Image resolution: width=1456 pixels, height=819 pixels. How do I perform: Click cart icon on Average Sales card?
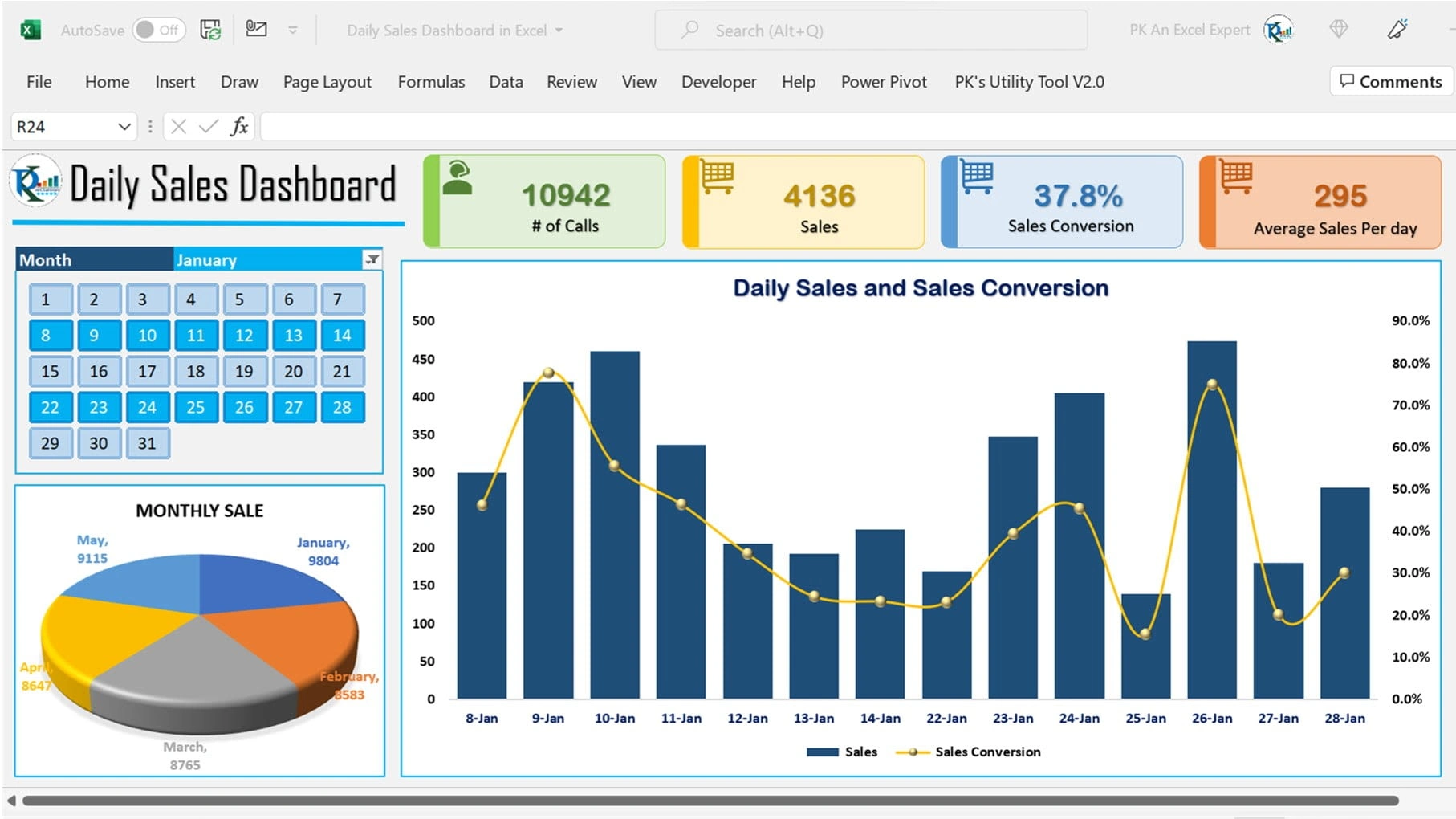[x=1236, y=177]
